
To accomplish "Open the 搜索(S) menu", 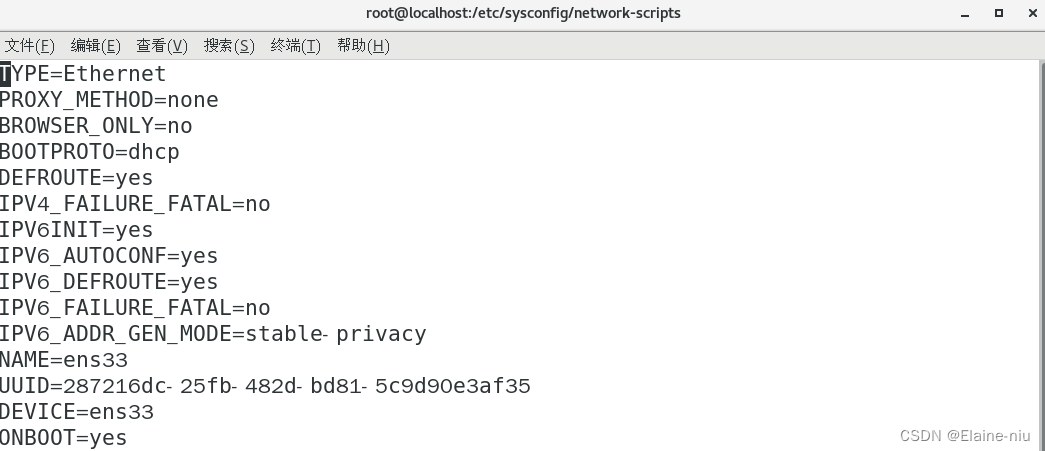I will coord(229,46).
